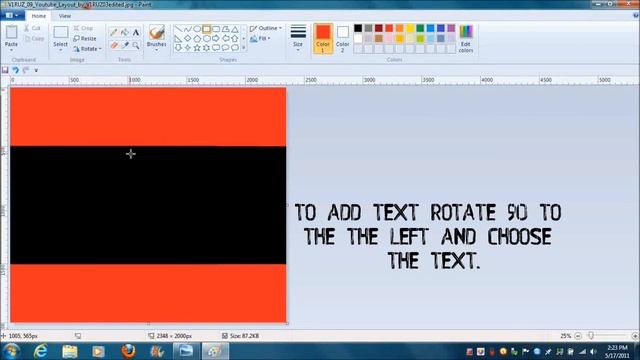Click the Copy button
Screen dimensions: 640x360
click(x=34, y=39)
